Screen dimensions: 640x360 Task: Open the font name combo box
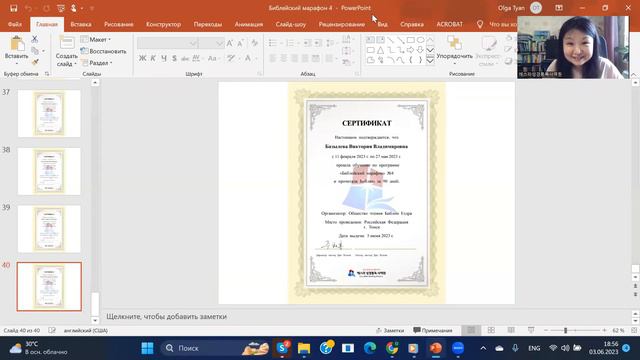click(x=168, y=43)
